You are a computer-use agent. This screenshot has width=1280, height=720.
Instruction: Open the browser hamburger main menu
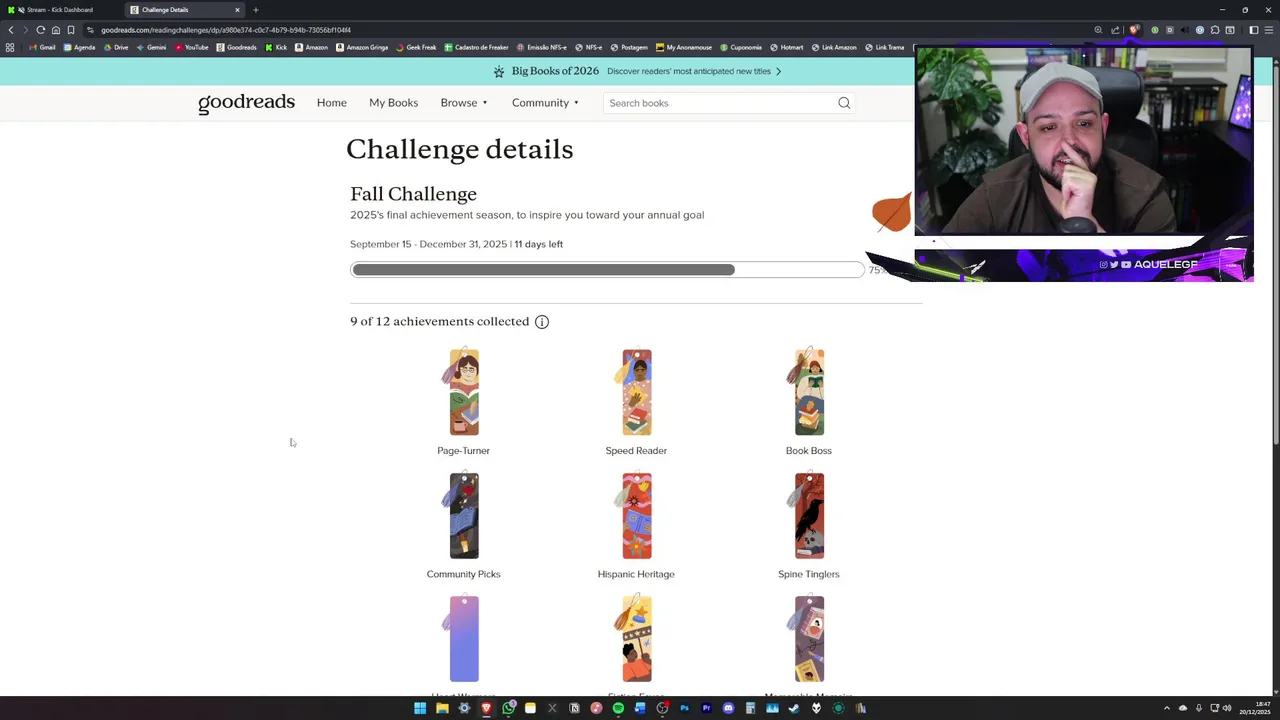[x=1270, y=30]
